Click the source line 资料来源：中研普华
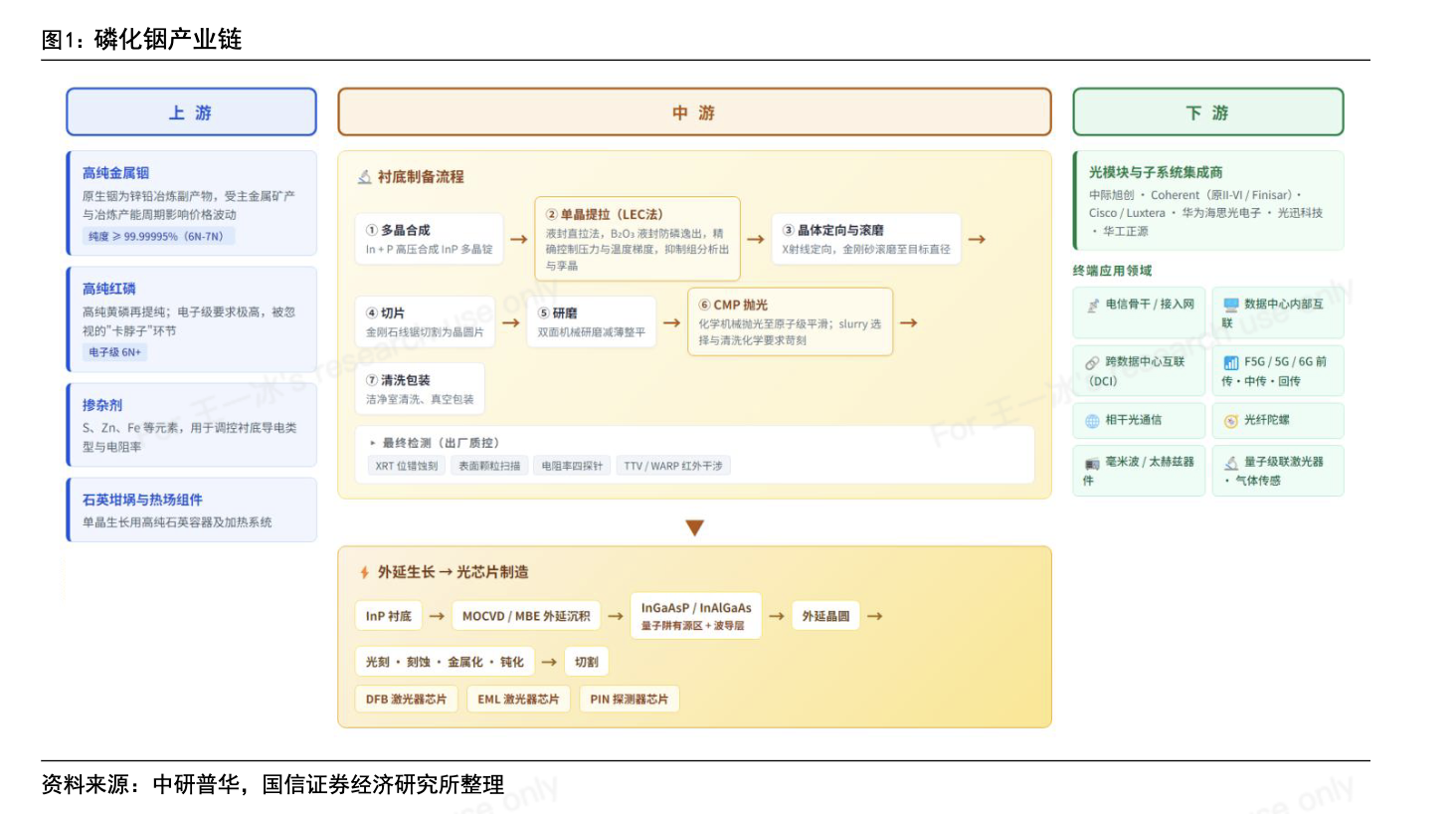Image resolution: width=1456 pixels, height=814 pixels. point(273,784)
